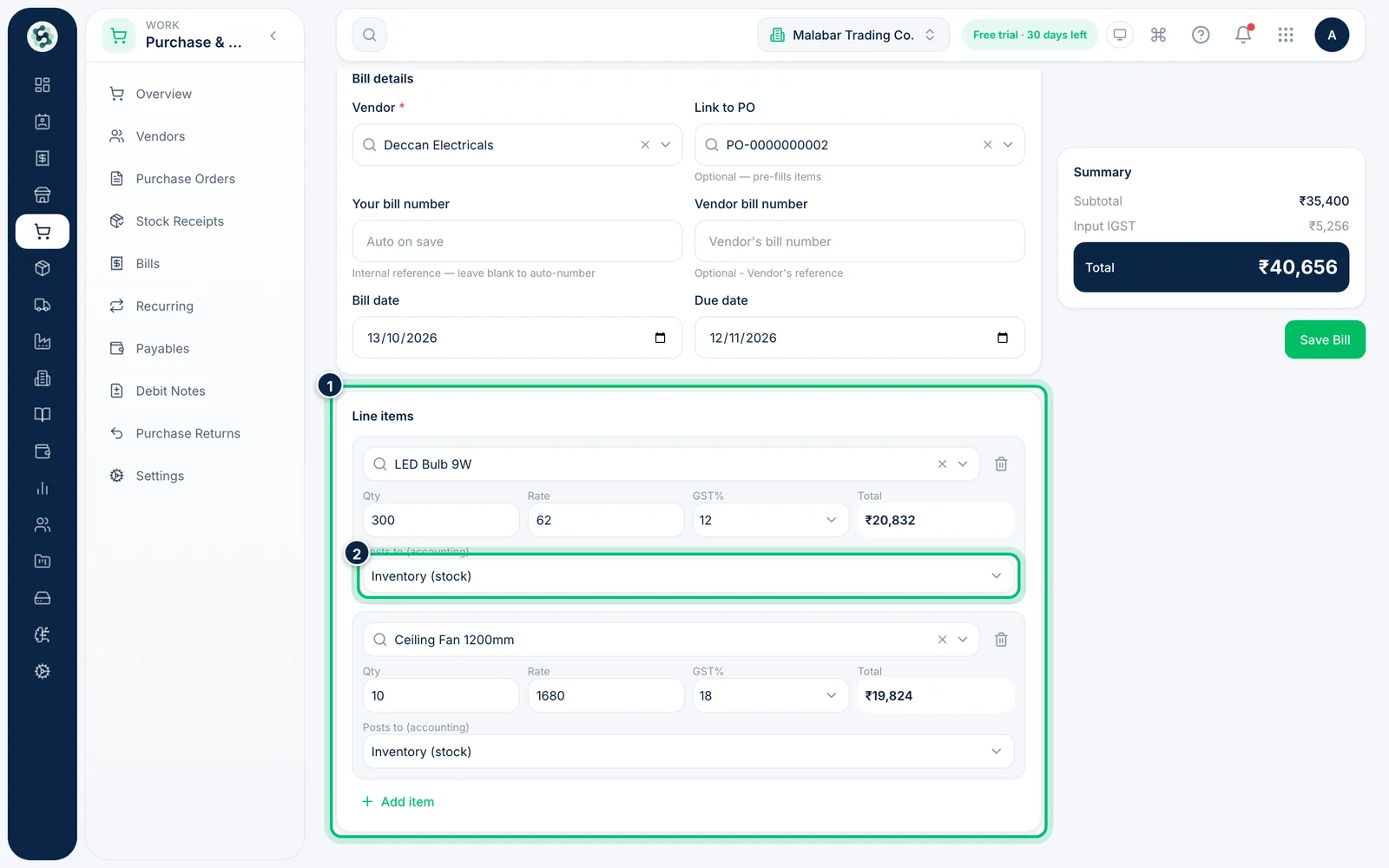Select the shopping cart icon in left rail
The image size is (1389, 868).
tap(42, 232)
